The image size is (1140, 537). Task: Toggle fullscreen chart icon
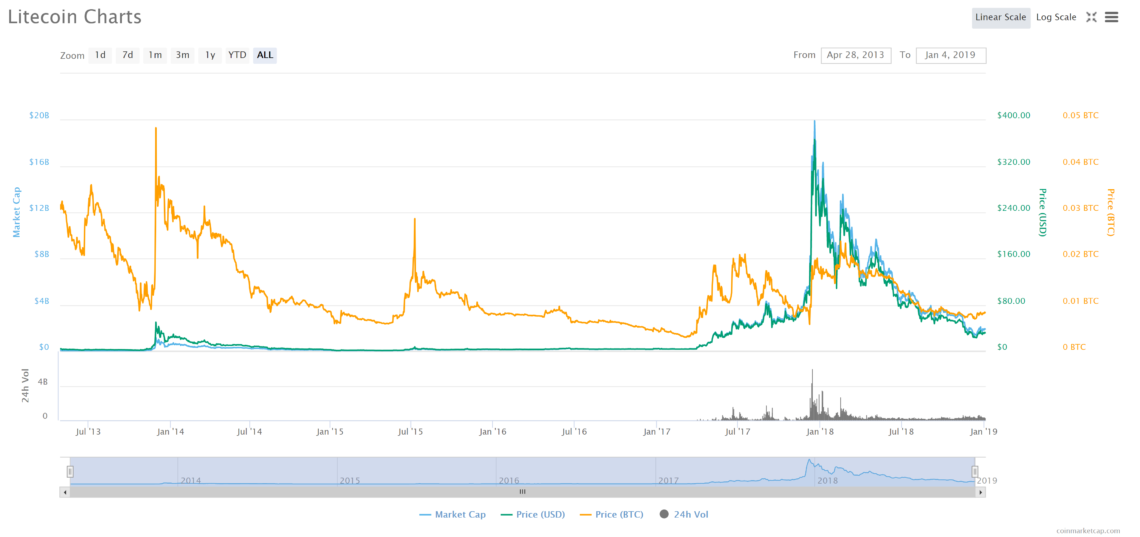pyautogui.click(x=1091, y=17)
